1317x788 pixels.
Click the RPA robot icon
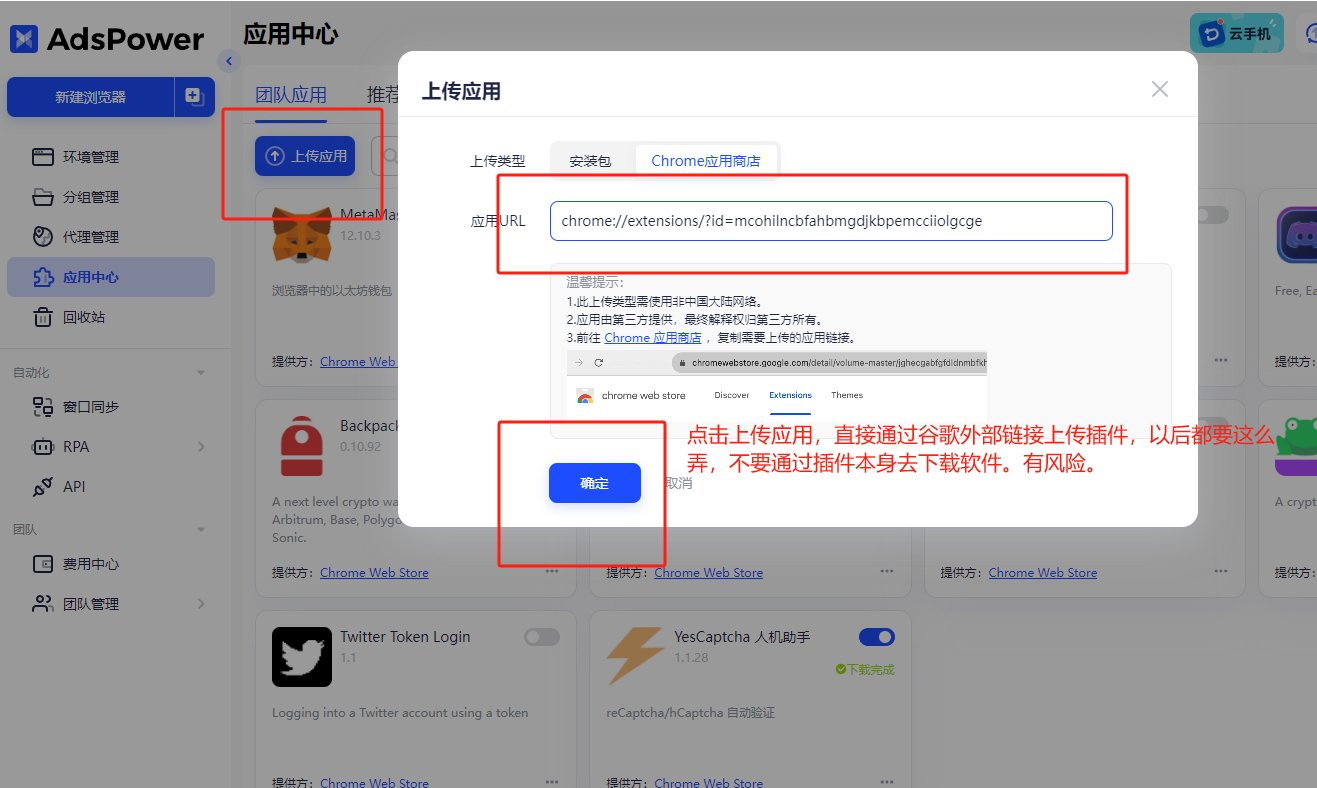[x=42, y=447]
